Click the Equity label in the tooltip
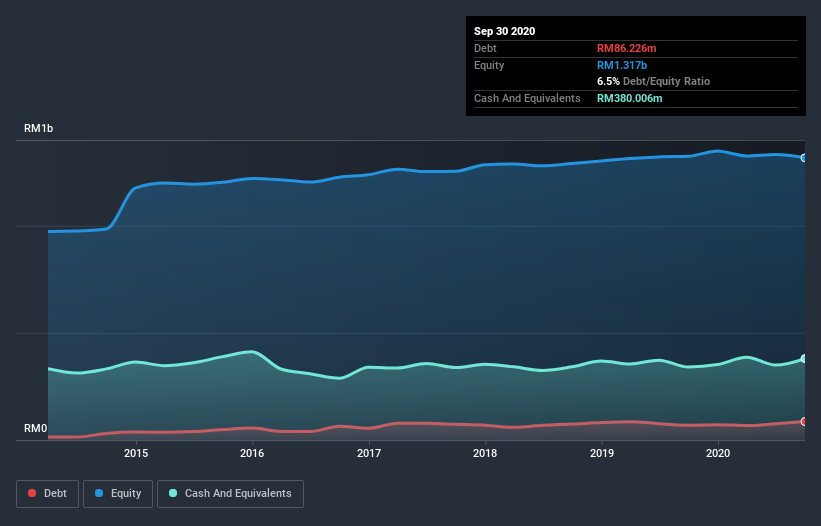 click(x=489, y=65)
